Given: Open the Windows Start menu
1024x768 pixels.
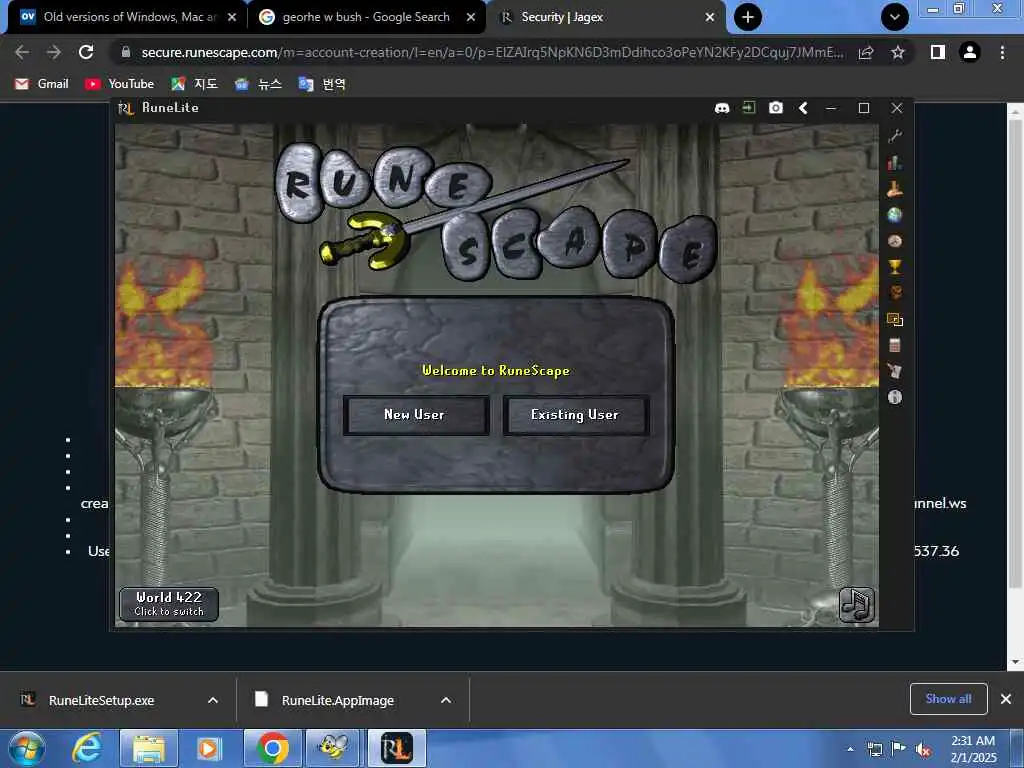Looking at the screenshot, I should (x=26, y=748).
